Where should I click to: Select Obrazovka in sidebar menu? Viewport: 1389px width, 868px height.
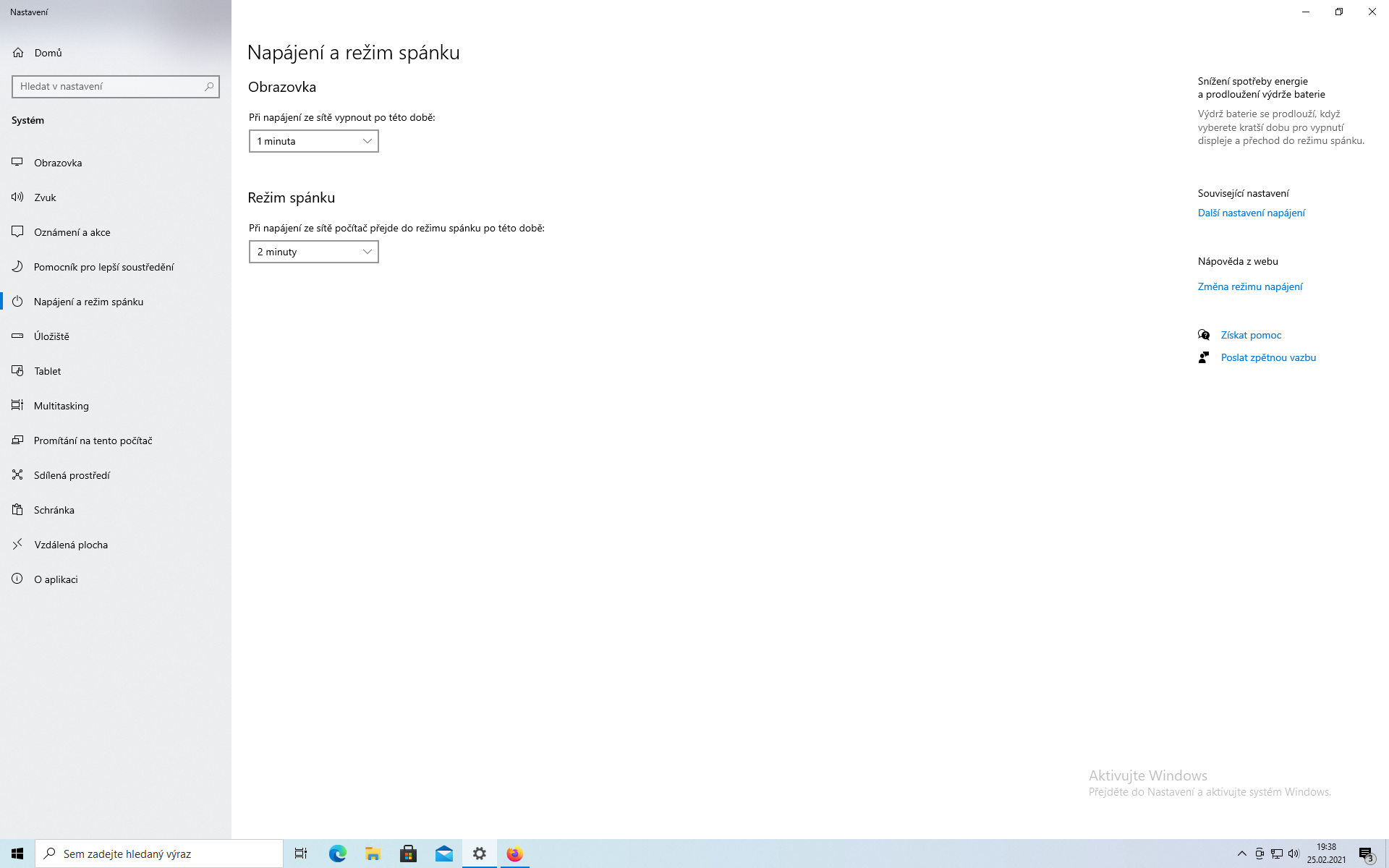click(x=58, y=163)
